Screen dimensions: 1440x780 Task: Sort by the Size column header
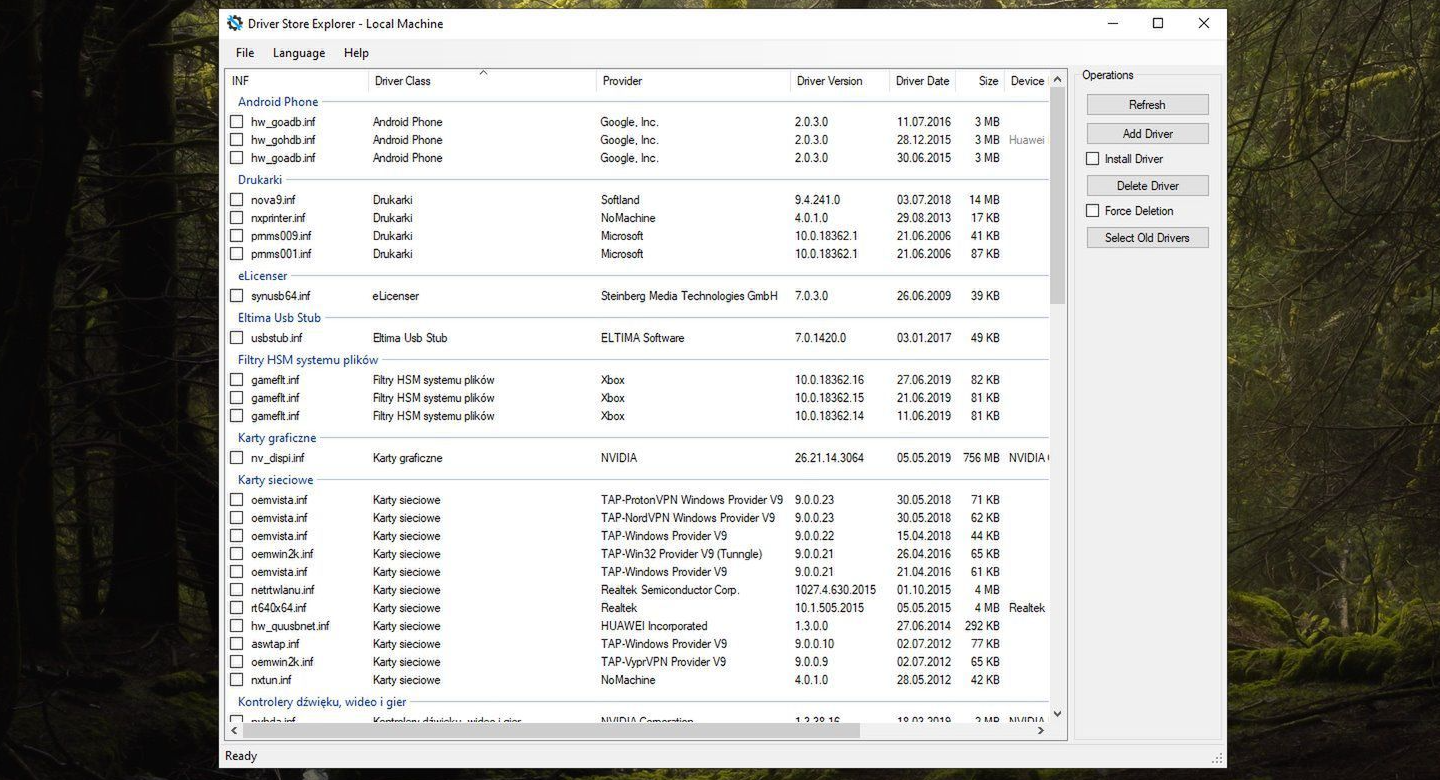980,81
